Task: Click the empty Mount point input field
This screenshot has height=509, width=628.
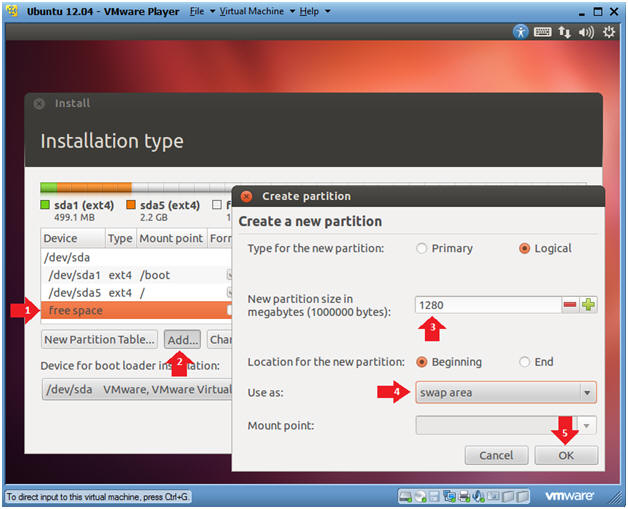Action: [x=496, y=426]
